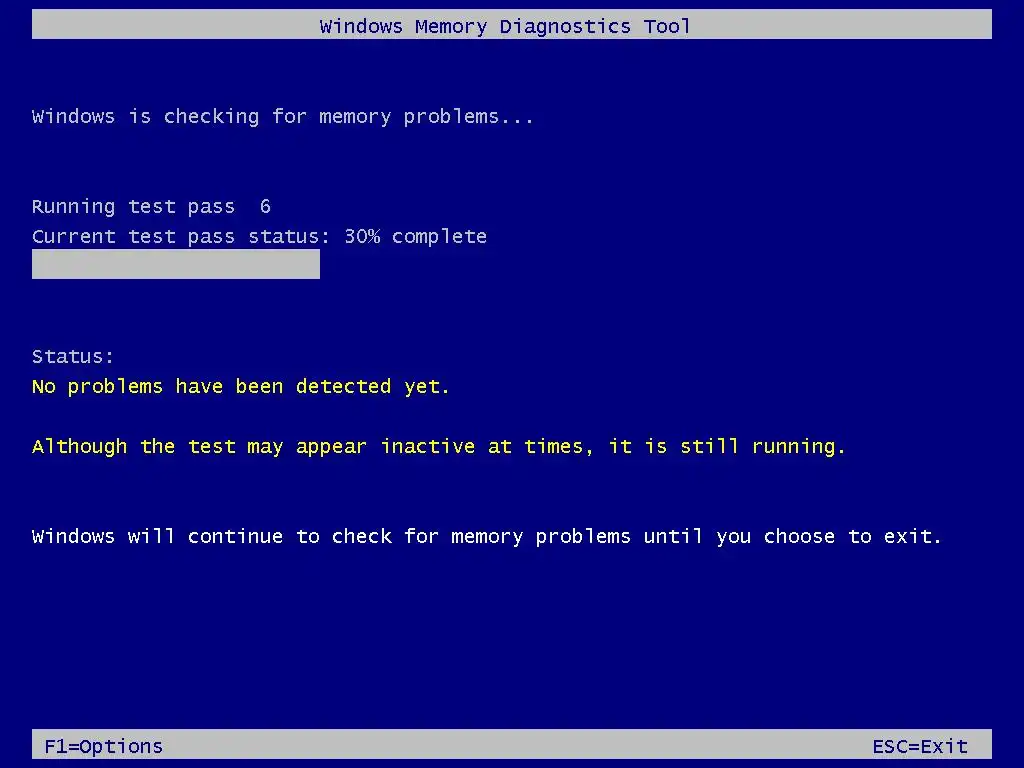The image size is (1024, 768).
Task: Click "Current test pass status: 30% complete" text
Action: point(259,236)
